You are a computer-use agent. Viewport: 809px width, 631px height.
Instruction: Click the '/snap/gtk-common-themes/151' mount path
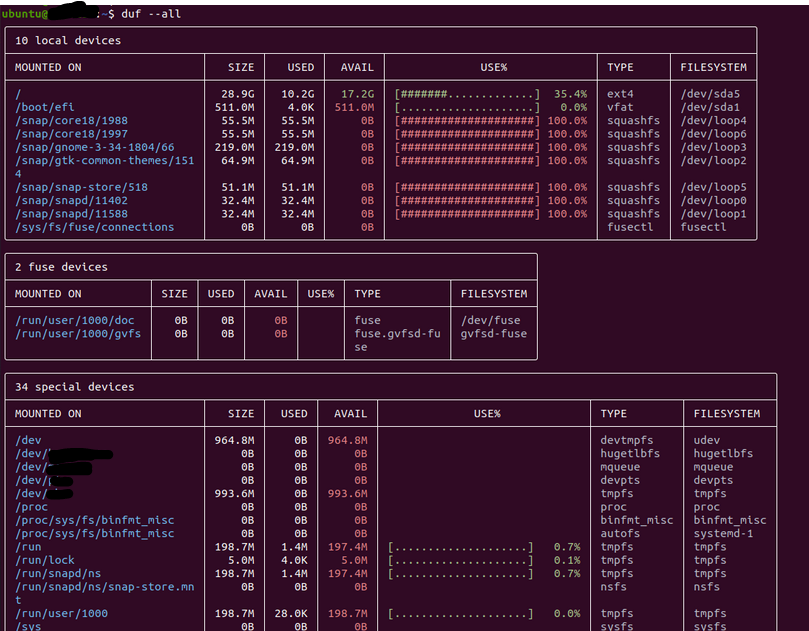[x=105, y=160]
